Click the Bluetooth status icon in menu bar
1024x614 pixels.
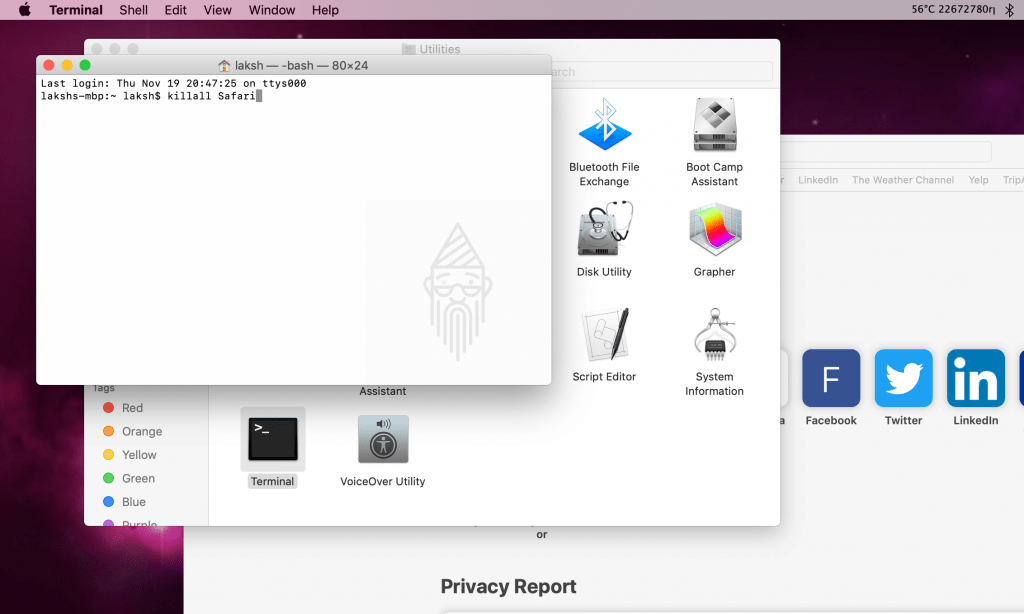coord(1010,10)
